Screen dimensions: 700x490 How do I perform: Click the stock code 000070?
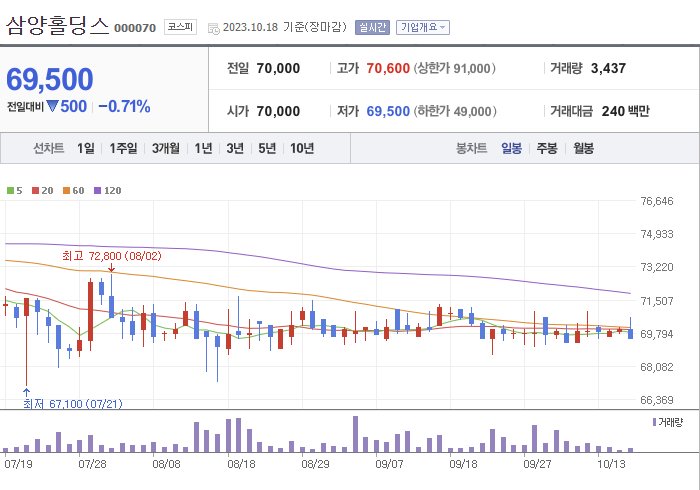[135, 28]
